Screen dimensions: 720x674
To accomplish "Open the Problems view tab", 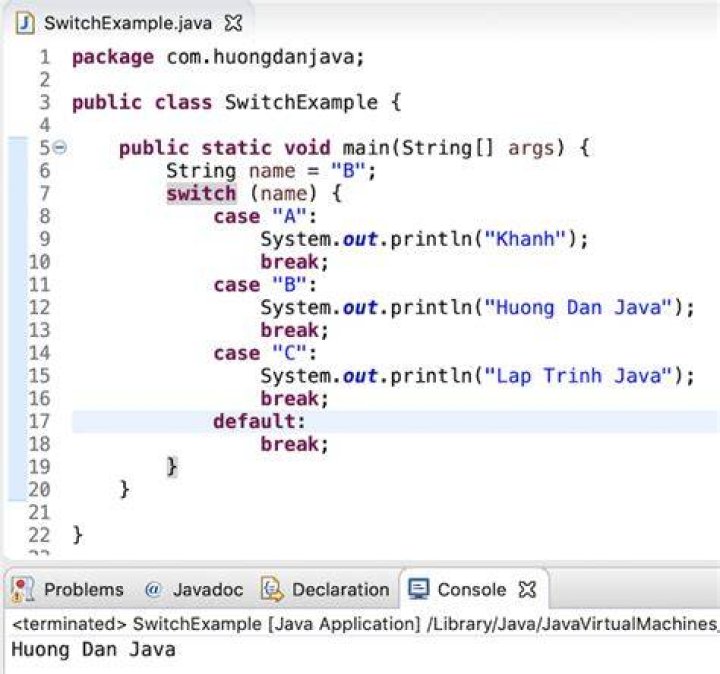I will [84, 590].
